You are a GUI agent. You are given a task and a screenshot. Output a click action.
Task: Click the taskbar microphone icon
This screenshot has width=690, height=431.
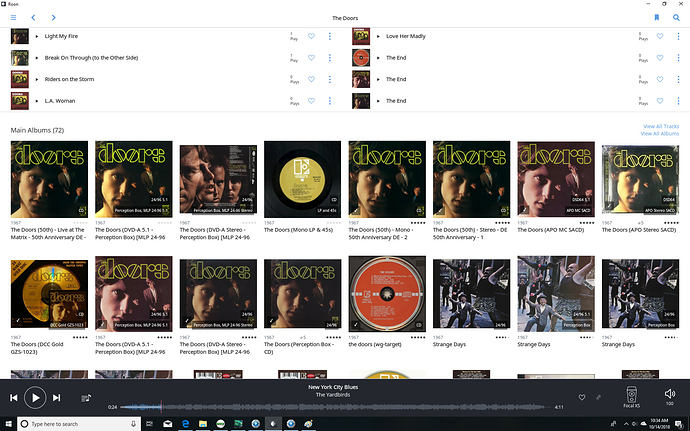coord(133,424)
